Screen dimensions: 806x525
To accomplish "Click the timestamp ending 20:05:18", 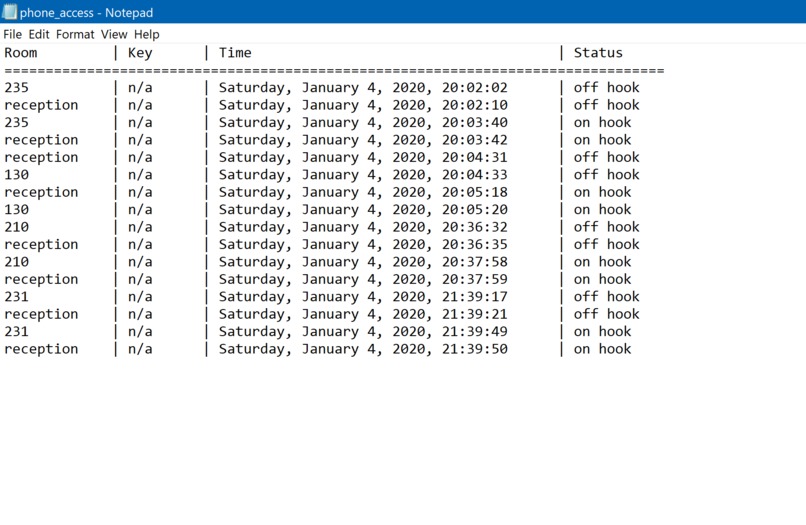I will coord(363,193).
